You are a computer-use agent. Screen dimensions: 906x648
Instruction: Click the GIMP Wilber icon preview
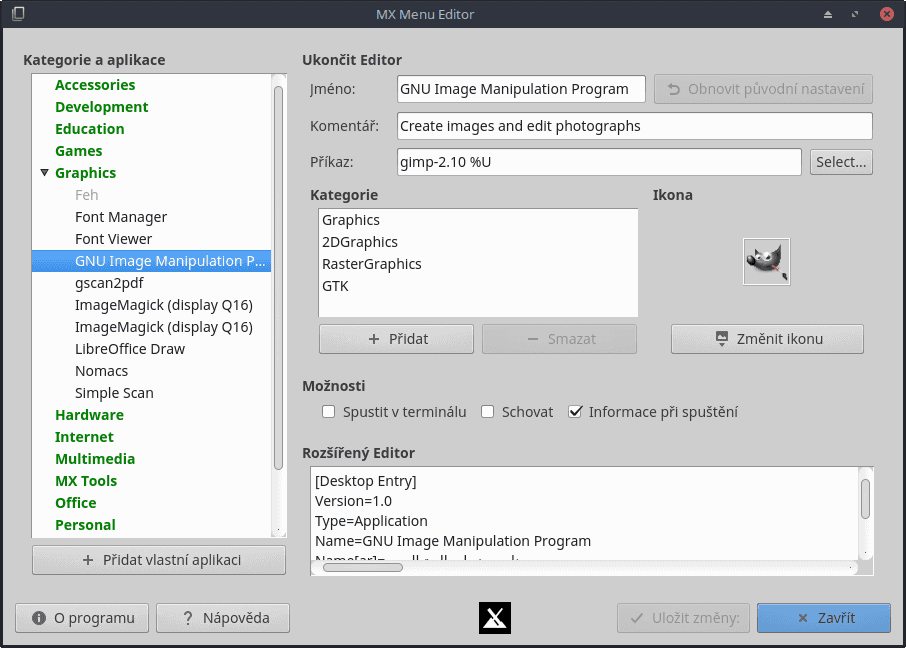coord(766,261)
